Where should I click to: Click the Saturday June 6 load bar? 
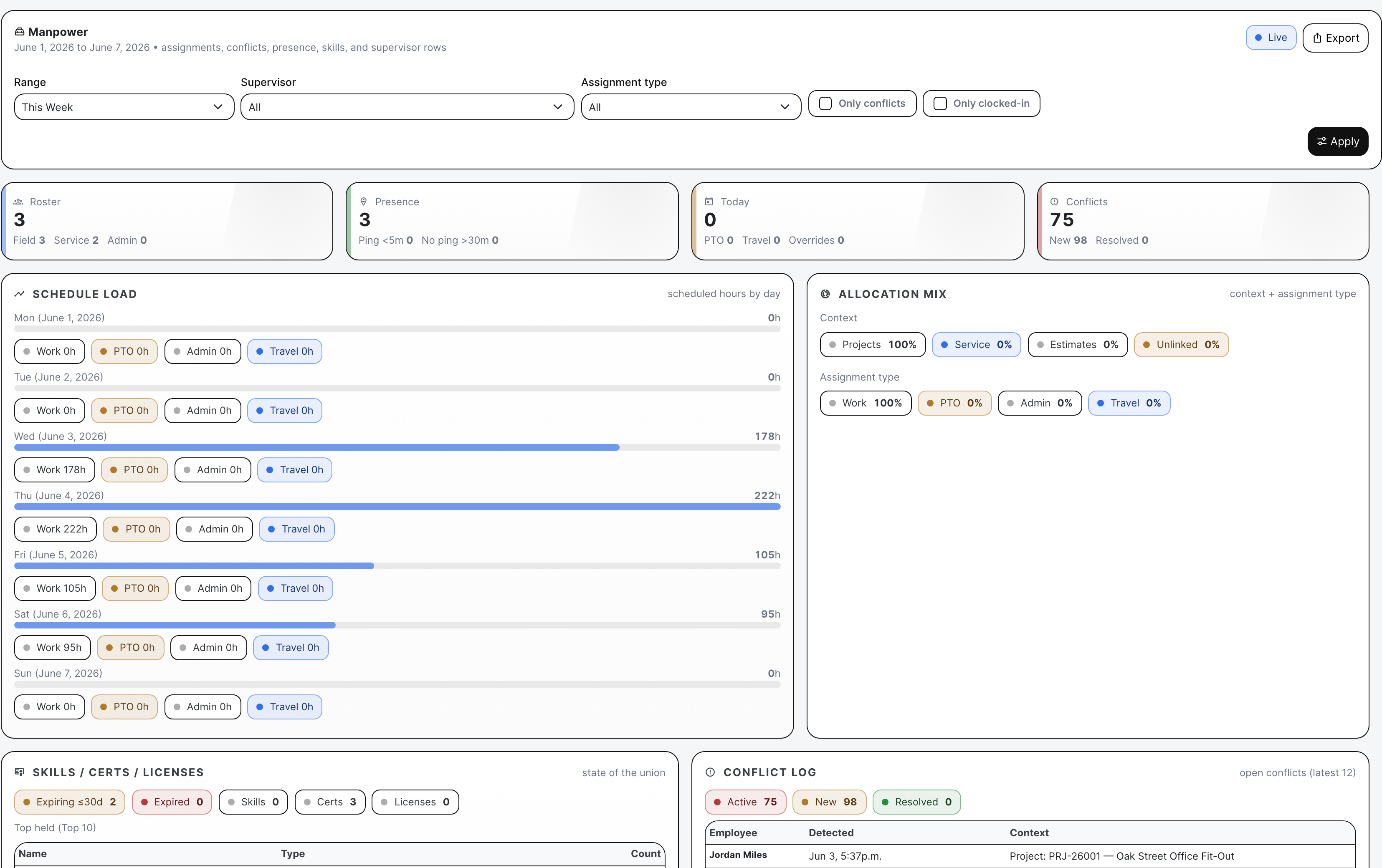(397, 625)
